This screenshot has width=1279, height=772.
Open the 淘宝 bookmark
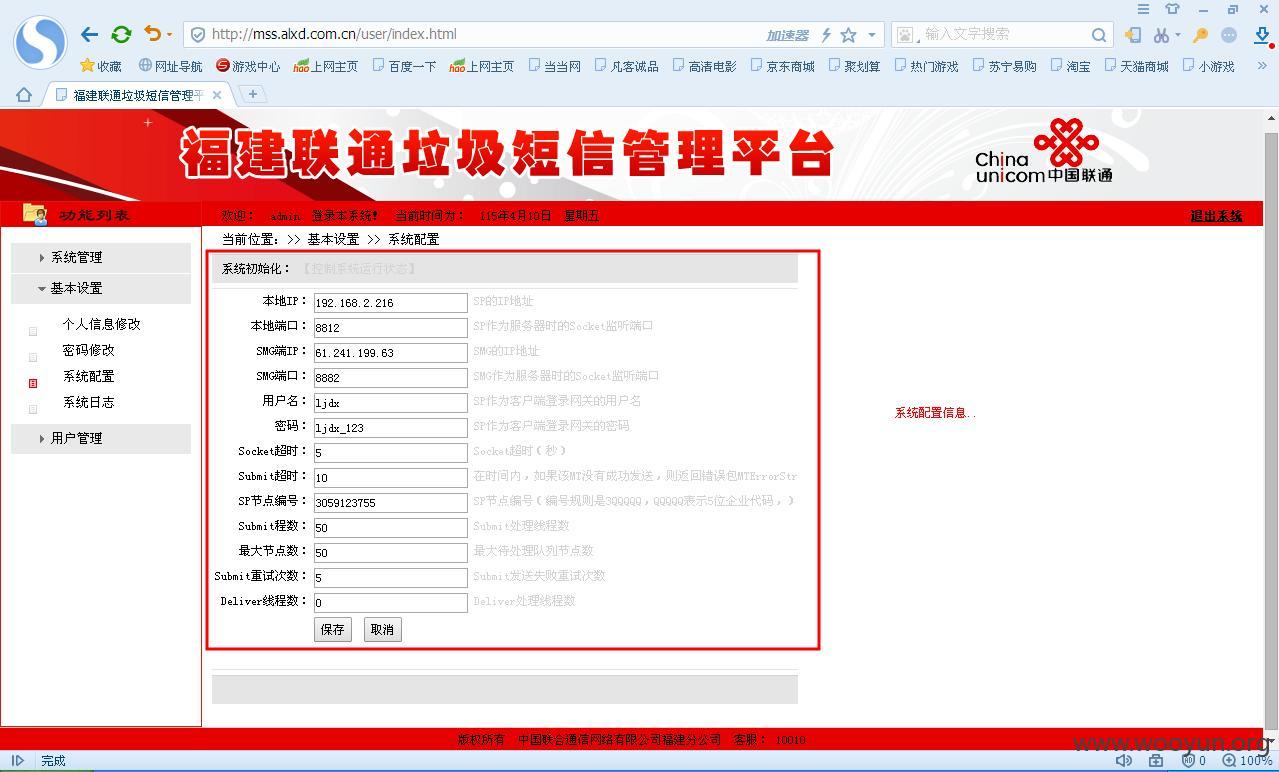click(1070, 66)
